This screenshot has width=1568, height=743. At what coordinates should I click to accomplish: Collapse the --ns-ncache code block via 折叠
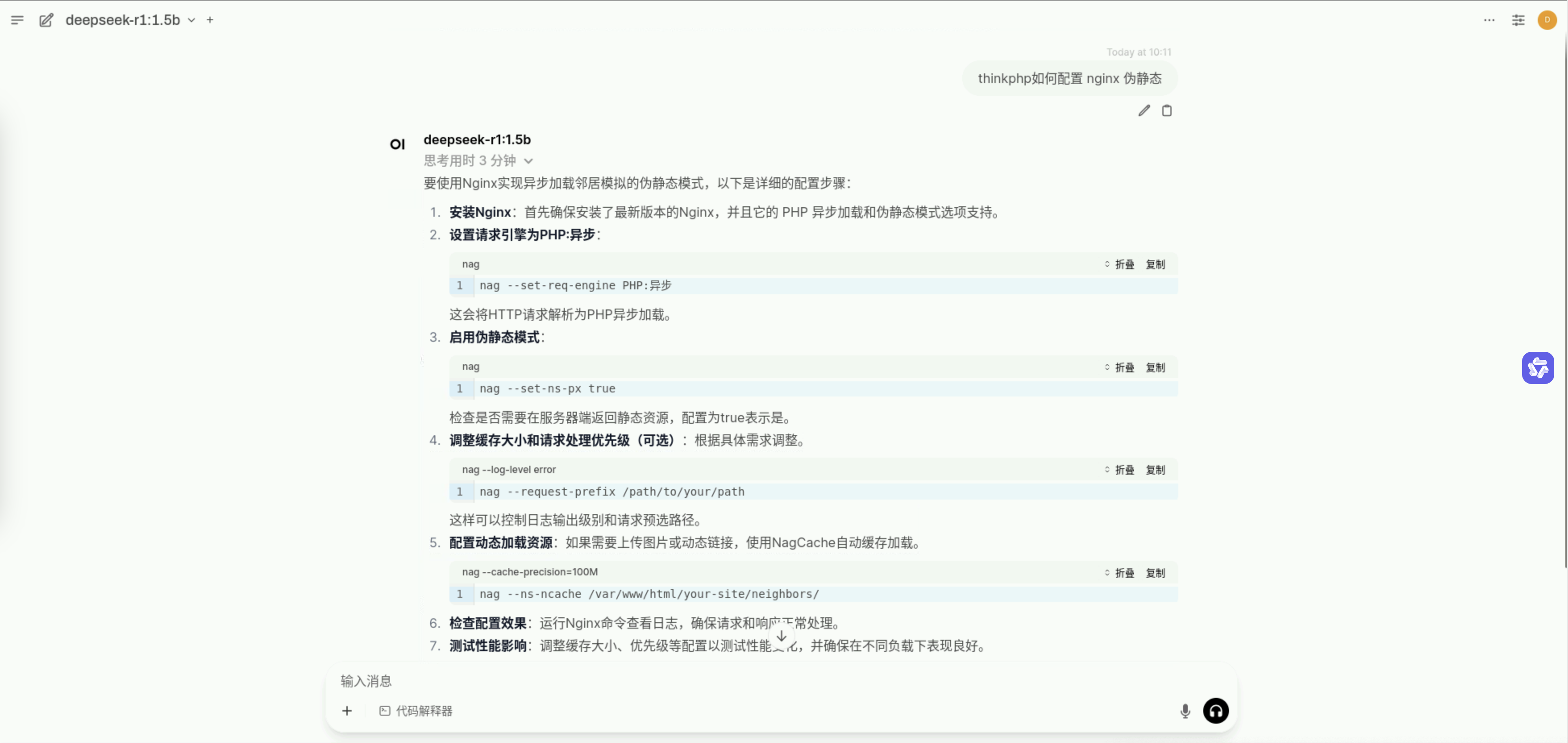[1119, 573]
